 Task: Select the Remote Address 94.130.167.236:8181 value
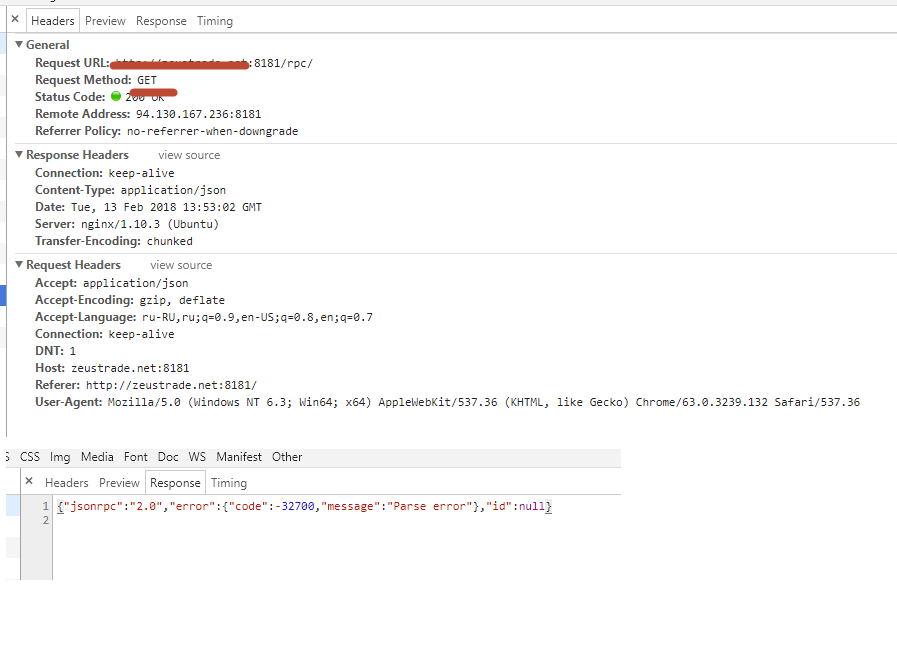tap(199, 114)
